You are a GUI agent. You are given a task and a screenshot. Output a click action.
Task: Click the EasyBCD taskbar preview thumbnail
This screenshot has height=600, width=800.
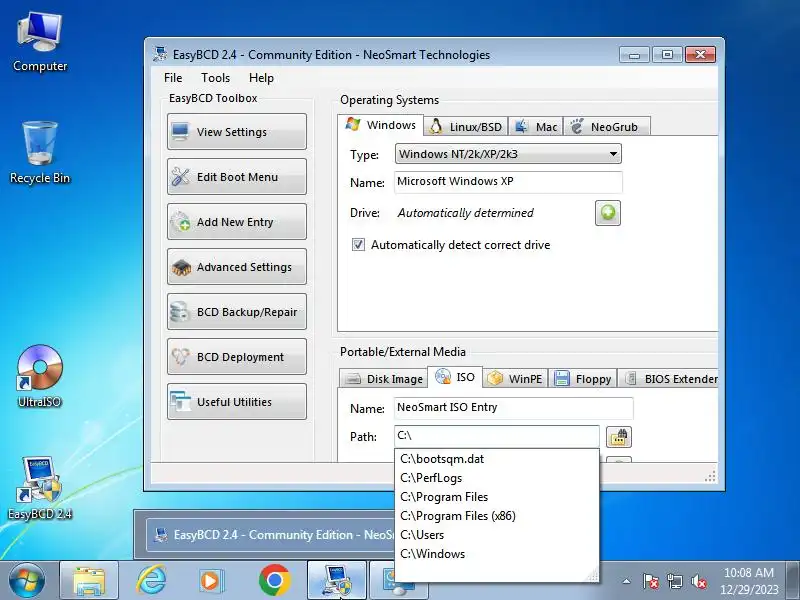(x=270, y=534)
